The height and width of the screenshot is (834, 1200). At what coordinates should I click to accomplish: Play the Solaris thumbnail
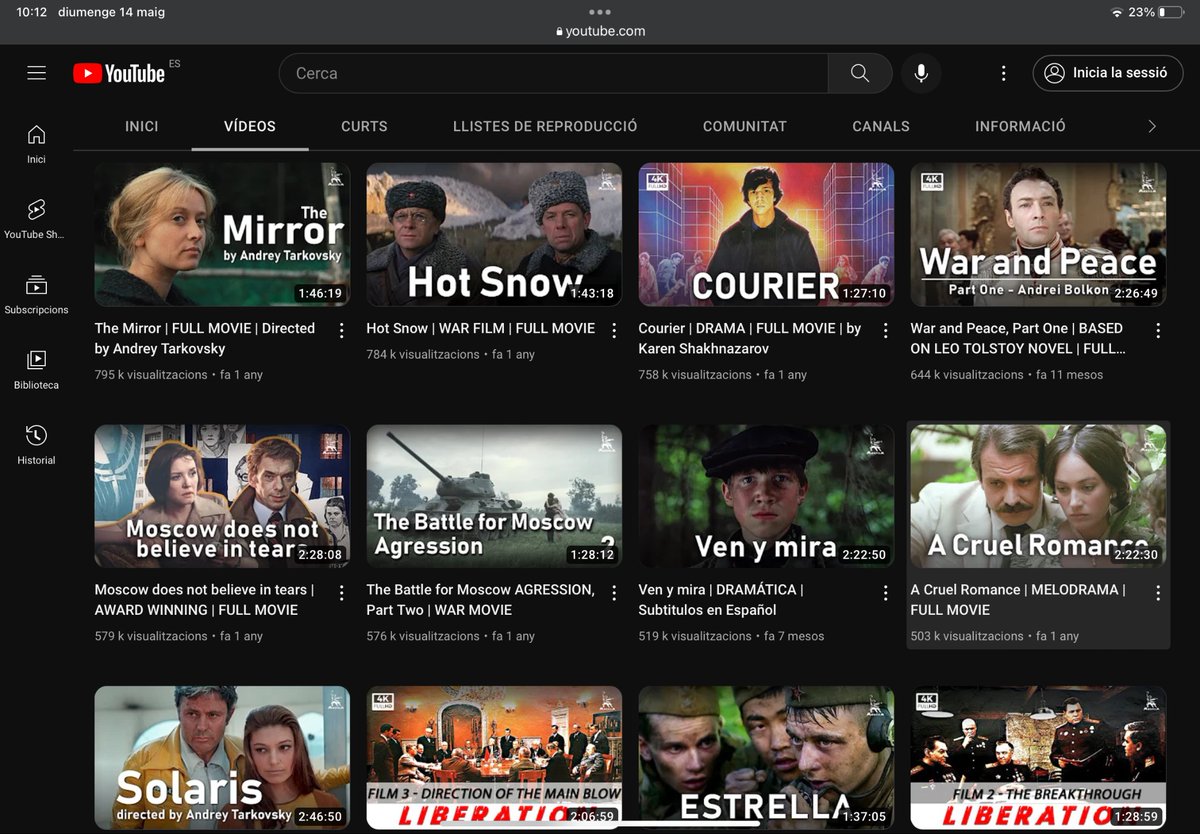pyautogui.click(x=222, y=757)
